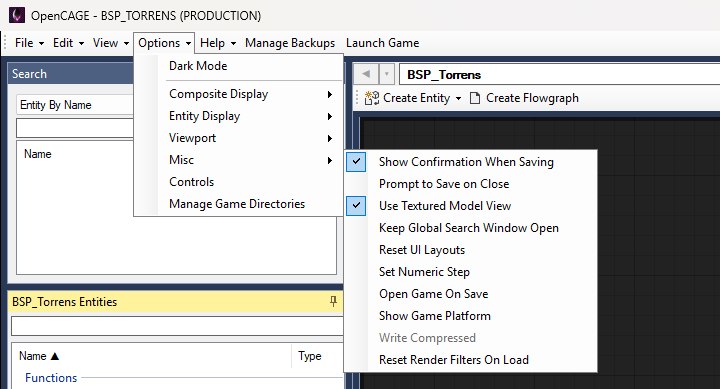Expand Viewport submenu
Viewport: 720px width, 389px height.
tap(239, 138)
